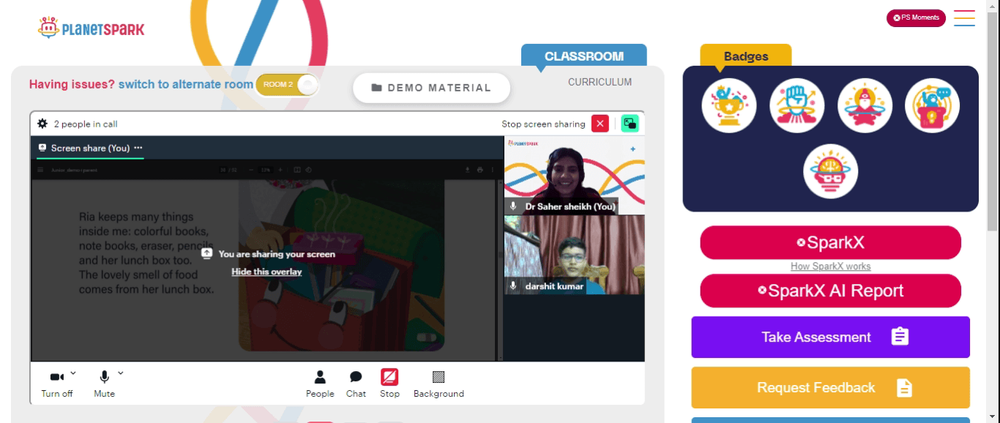Launch SparkX

click(x=830, y=242)
